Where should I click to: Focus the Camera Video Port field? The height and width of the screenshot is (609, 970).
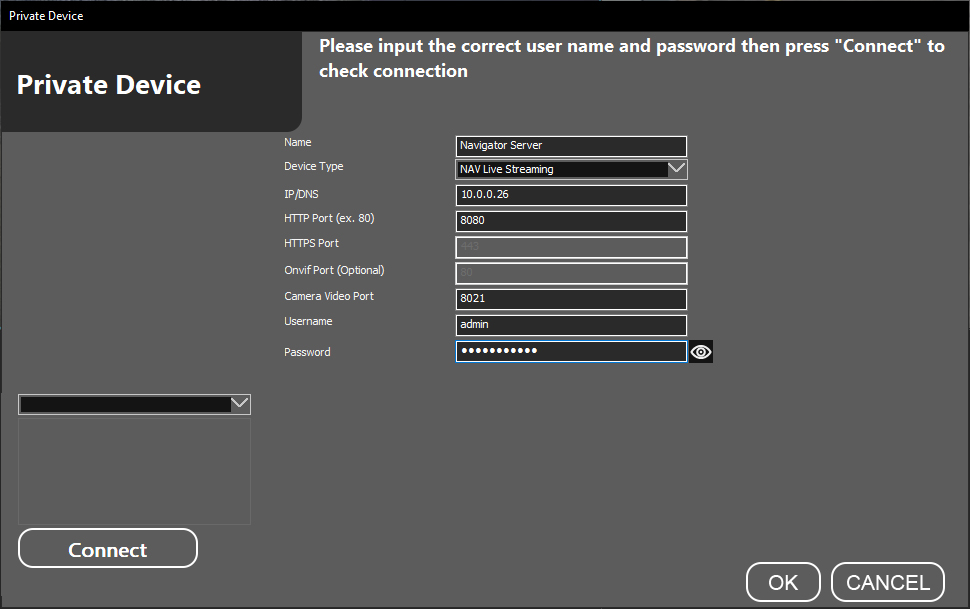(x=571, y=299)
